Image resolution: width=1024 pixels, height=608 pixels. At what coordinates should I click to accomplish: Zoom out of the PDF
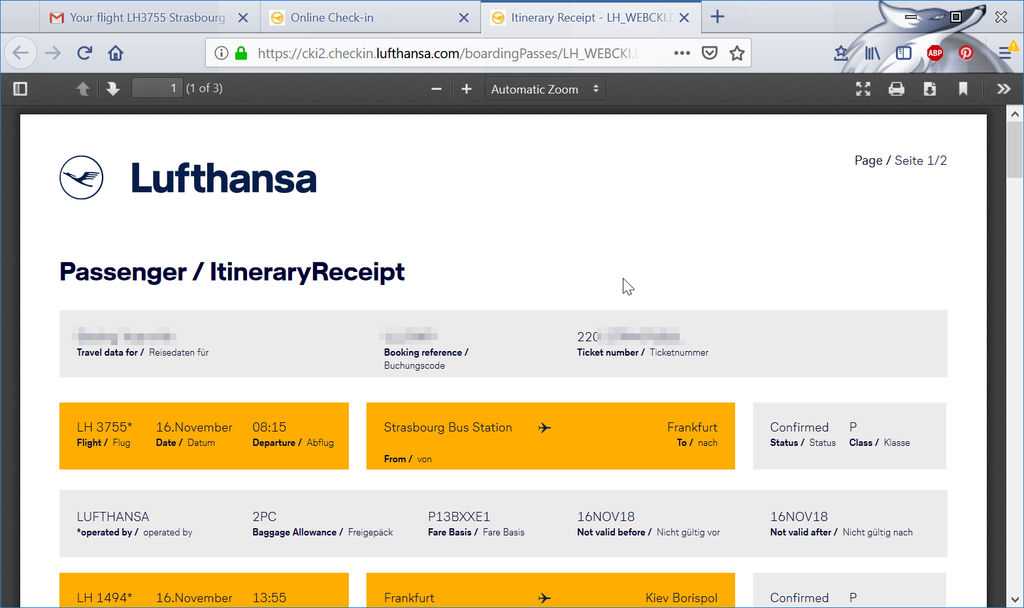pos(436,89)
